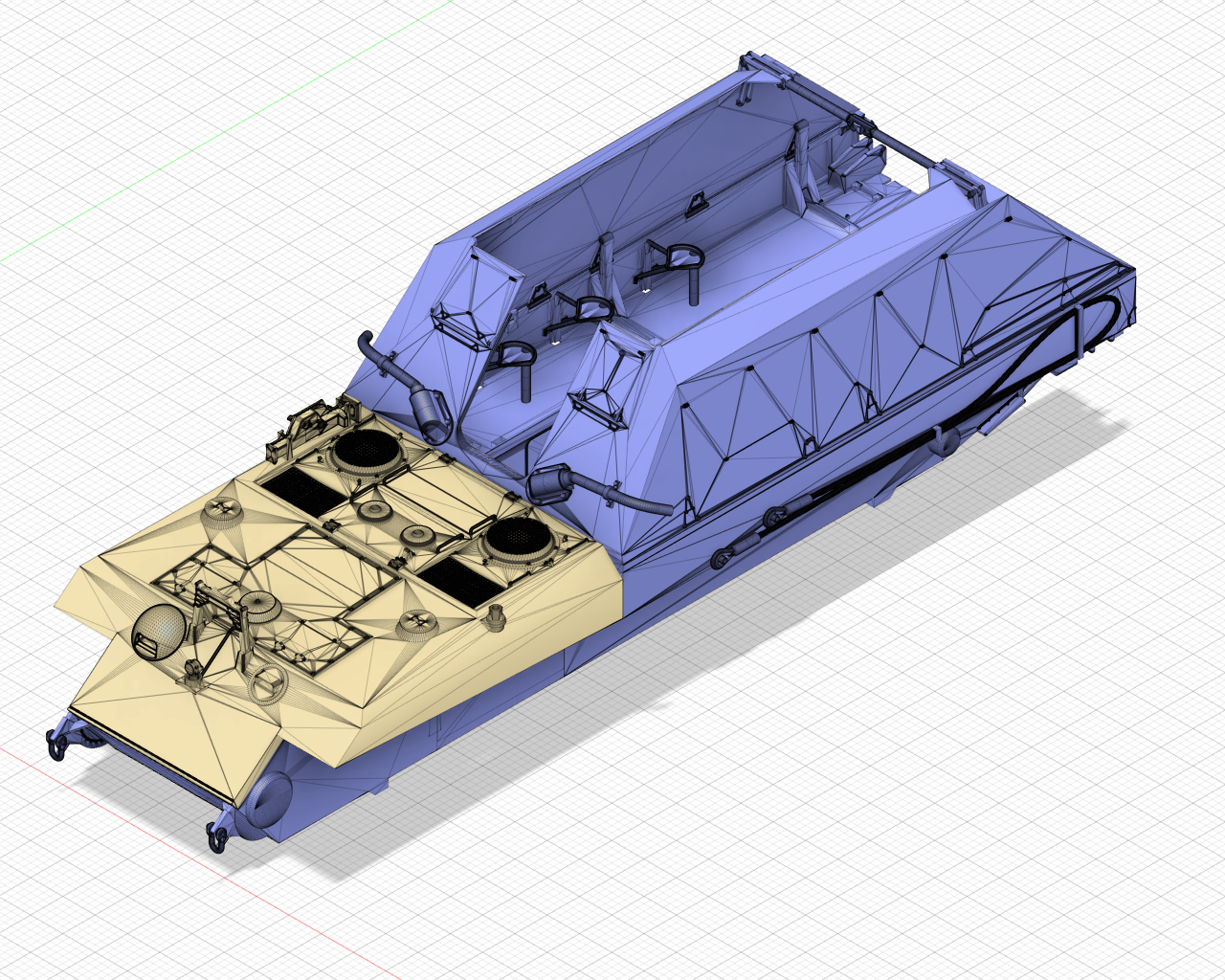Click the lower circular fan grille
1225x980 pixels.
point(517,540)
